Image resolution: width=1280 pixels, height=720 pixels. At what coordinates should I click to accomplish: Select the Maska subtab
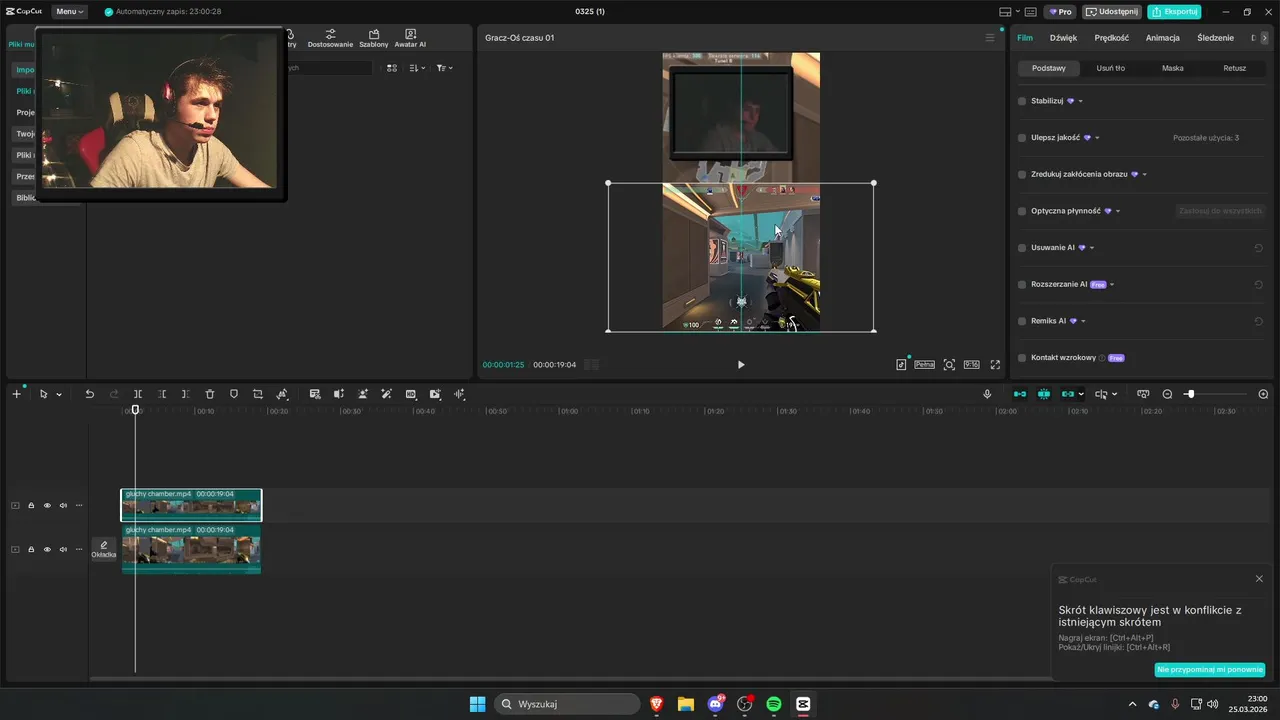(1173, 68)
